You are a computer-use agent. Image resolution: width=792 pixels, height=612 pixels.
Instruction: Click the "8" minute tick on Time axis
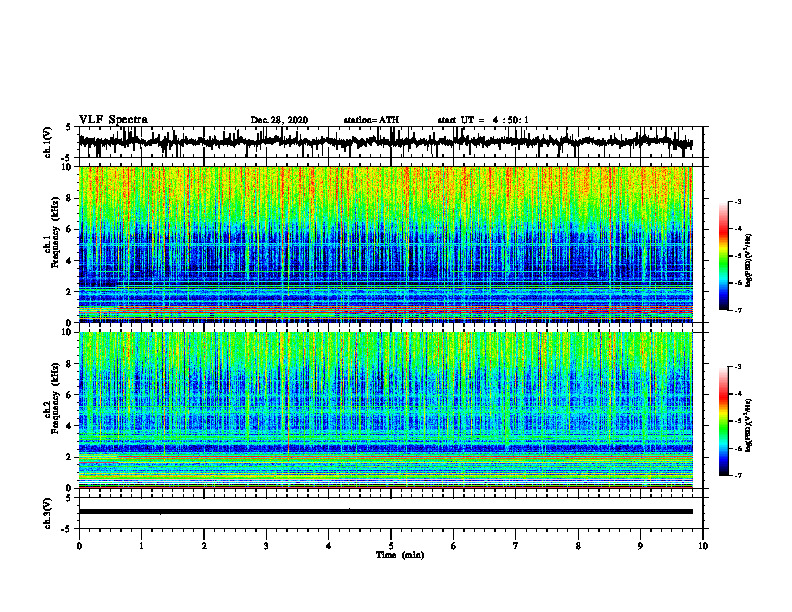point(578,546)
